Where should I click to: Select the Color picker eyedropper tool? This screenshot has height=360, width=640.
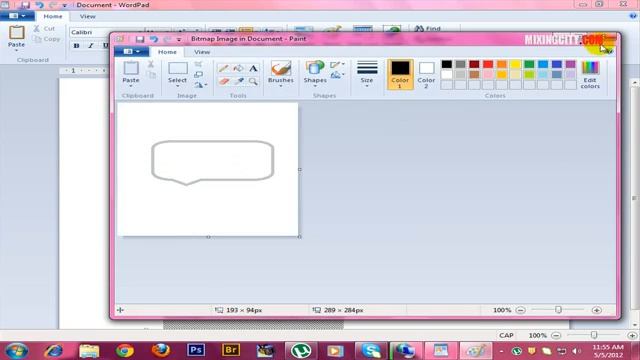coord(238,82)
